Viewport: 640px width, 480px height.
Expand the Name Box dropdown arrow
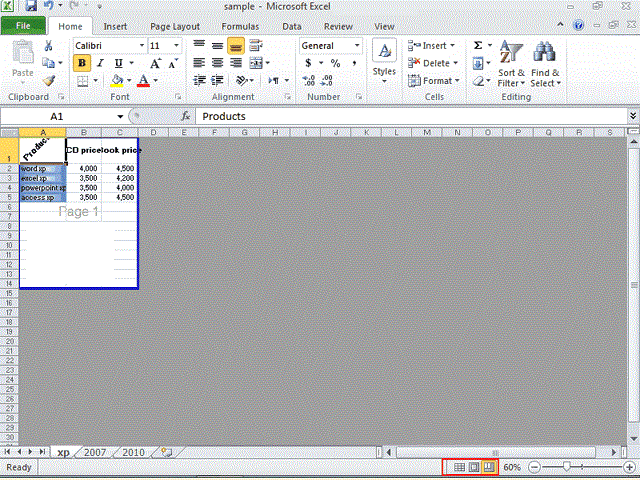120,116
